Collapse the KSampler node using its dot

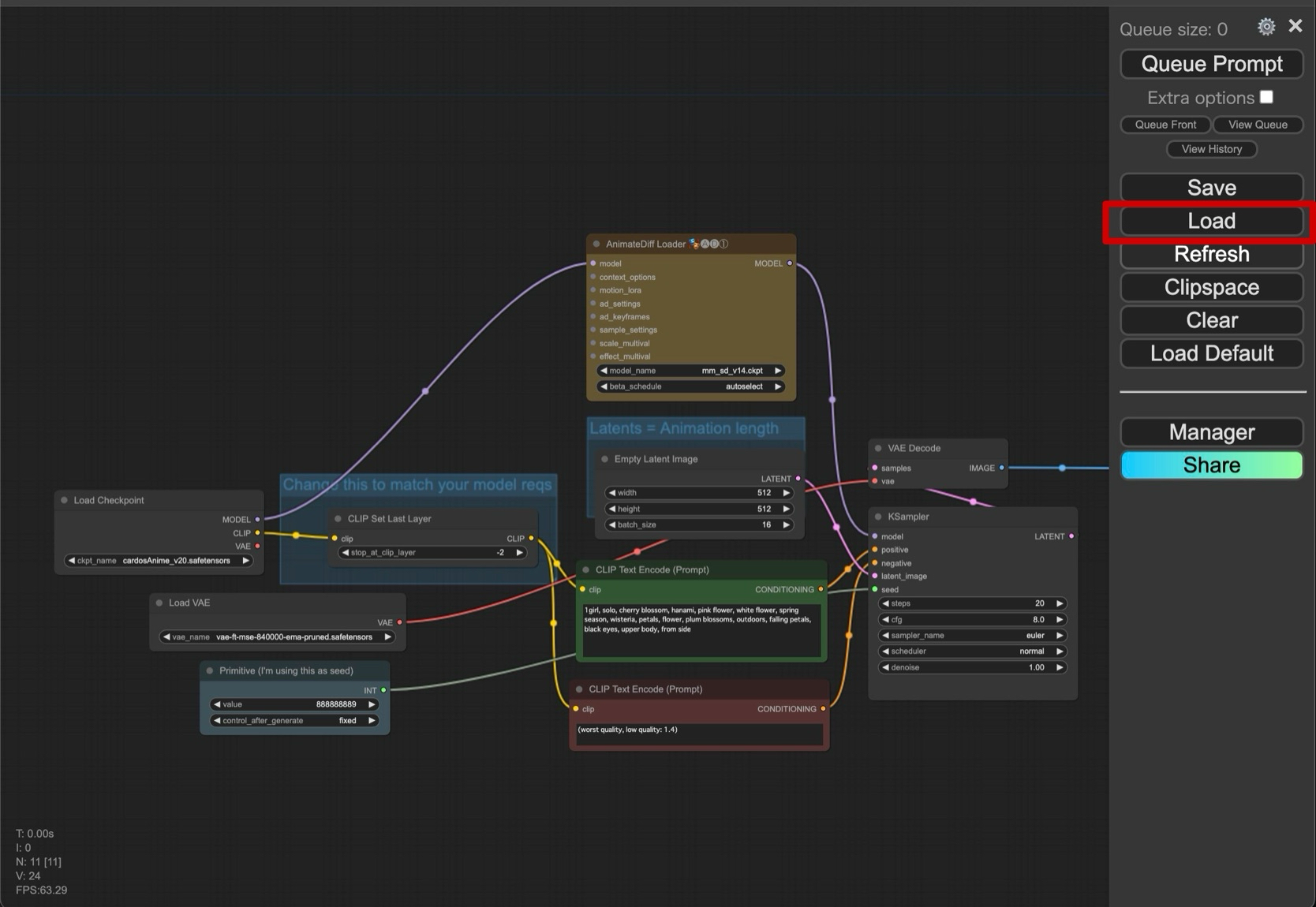coord(878,517)
